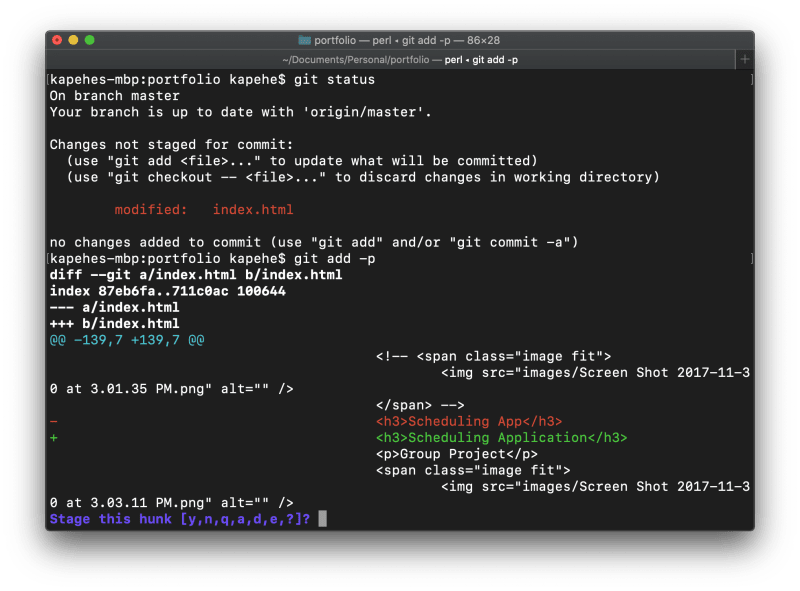Close the terminal window with red button
This screenshot has height=591, width=800.
[x=57, y=40]
